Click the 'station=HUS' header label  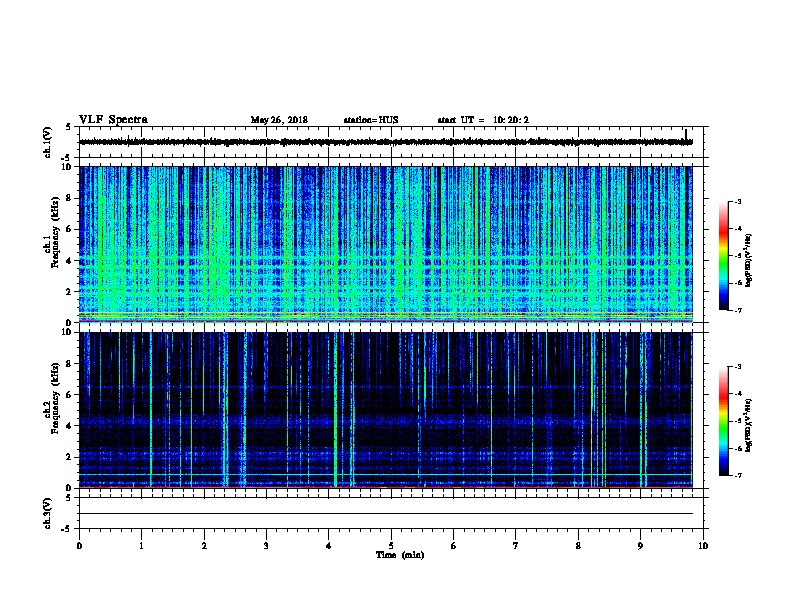point(371,120)
